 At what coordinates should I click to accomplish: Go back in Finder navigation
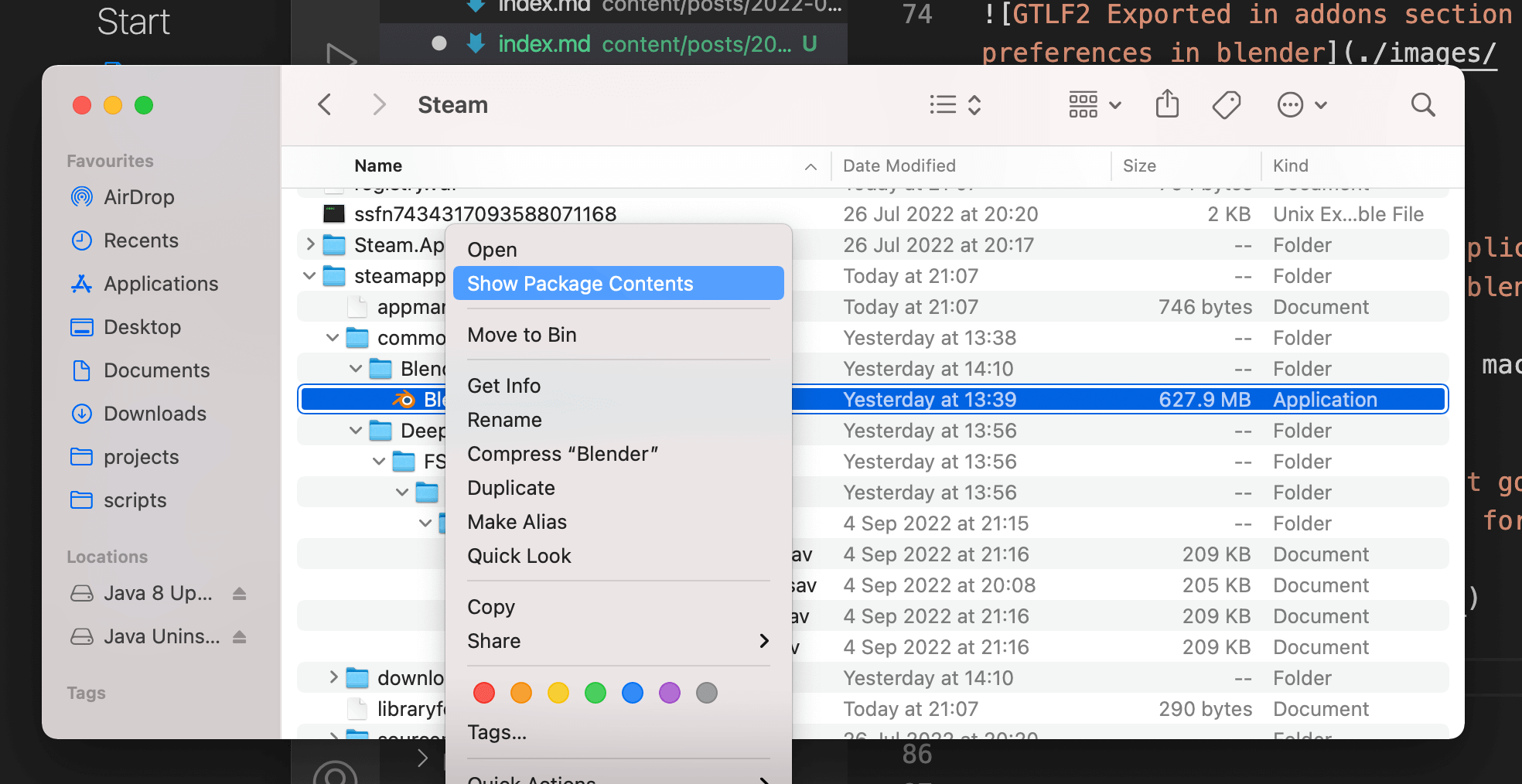click(x=325, y=104)
